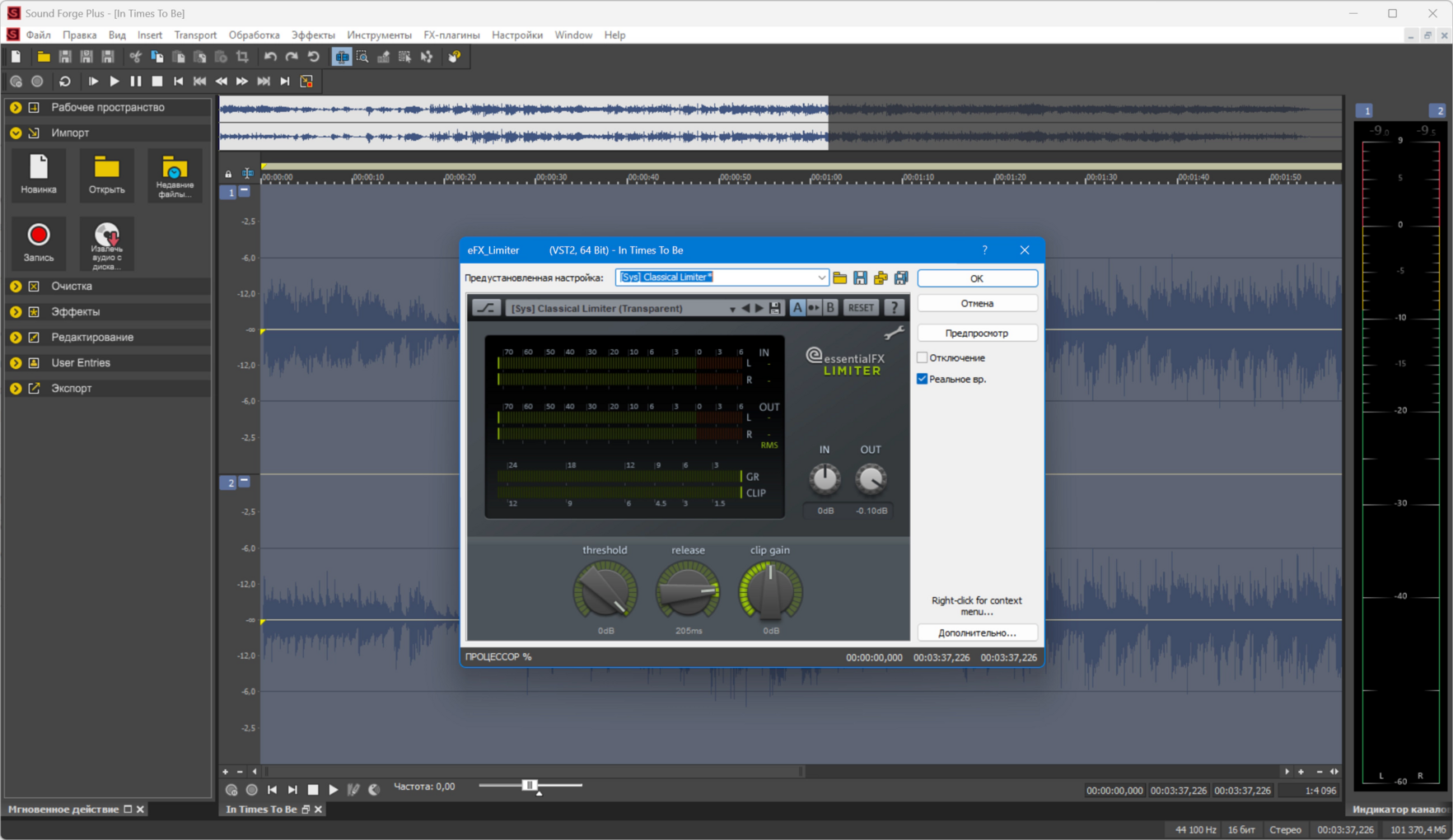Image resolution: width=1453 pixels, height=840 pixels.
Task: Open the Обработка menu
Action: coord(254,35)
